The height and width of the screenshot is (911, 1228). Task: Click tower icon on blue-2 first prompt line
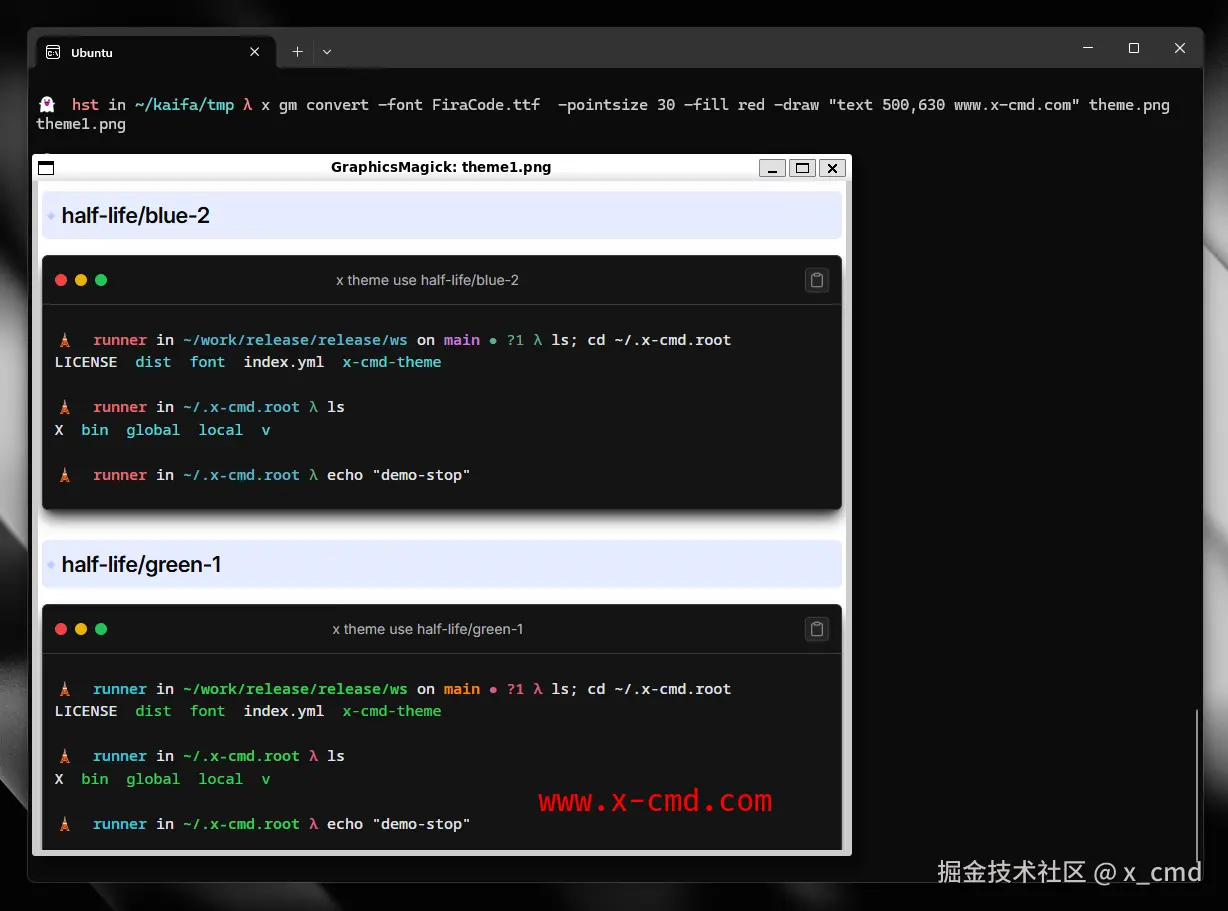65,340
